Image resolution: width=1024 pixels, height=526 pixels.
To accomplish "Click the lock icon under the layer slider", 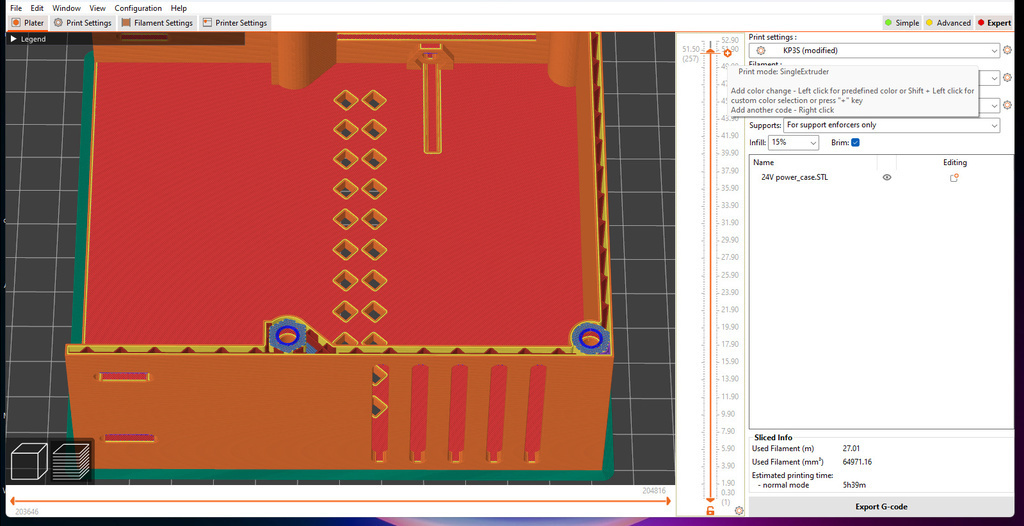I will point(710,511).
